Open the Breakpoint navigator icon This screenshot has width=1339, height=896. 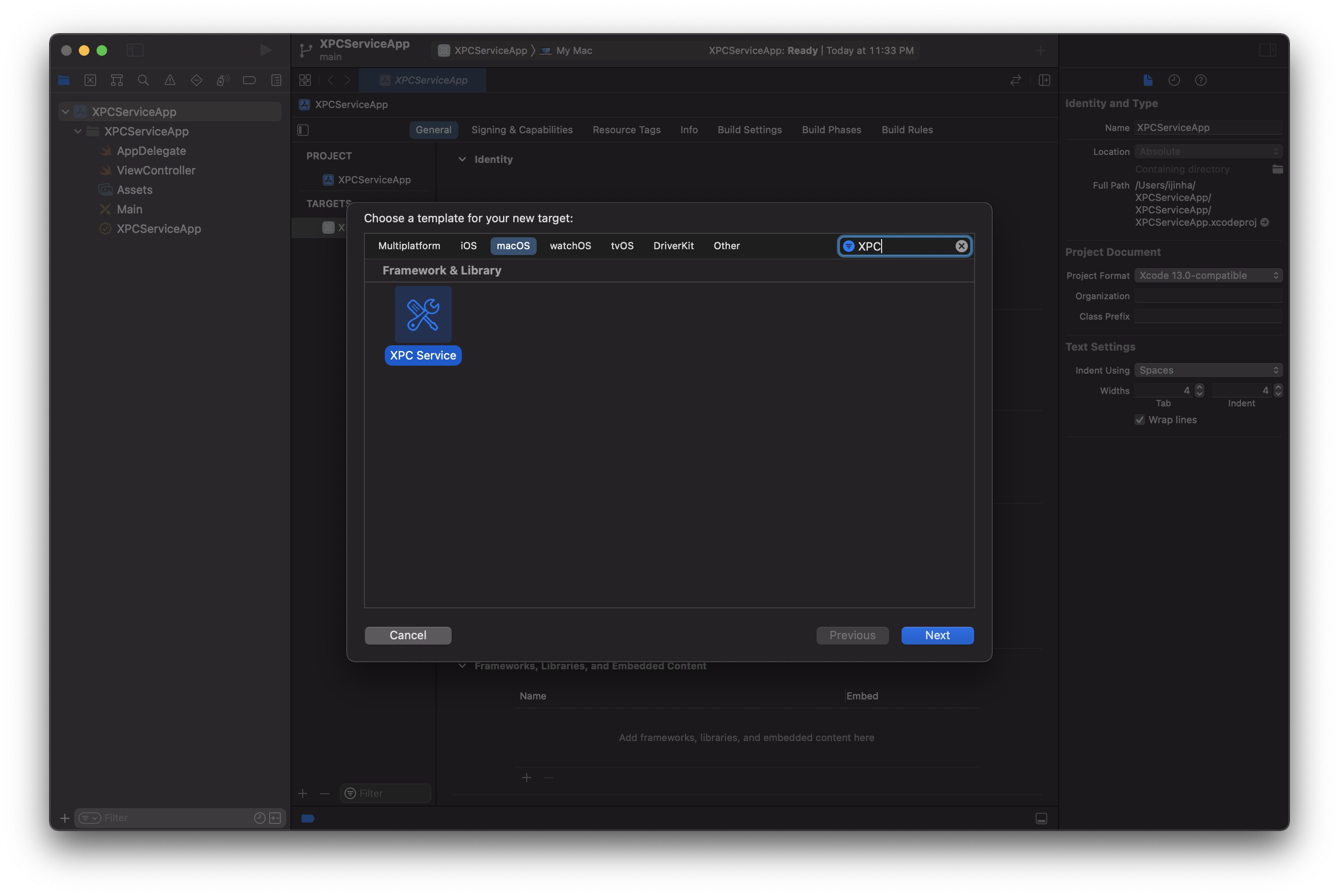pos(249,81)
